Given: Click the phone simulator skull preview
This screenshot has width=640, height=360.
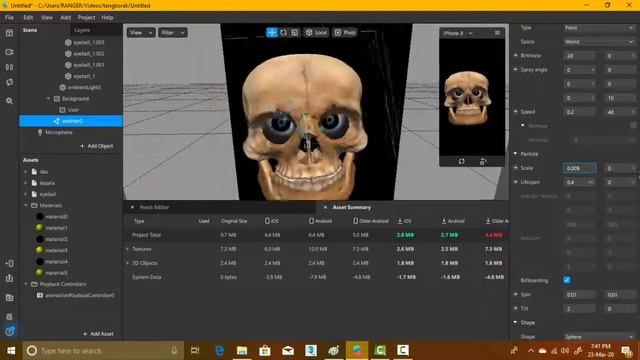Looking at the screenshot, I should [x=468, y=98].
